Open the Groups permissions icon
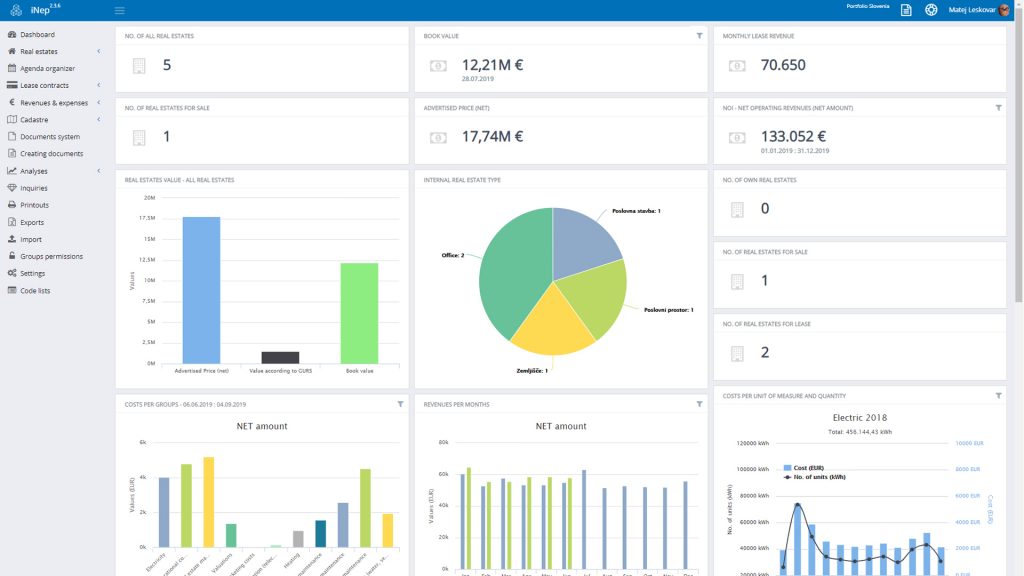Viewport: 1024px width, 576px height. [x=13, y=255]
